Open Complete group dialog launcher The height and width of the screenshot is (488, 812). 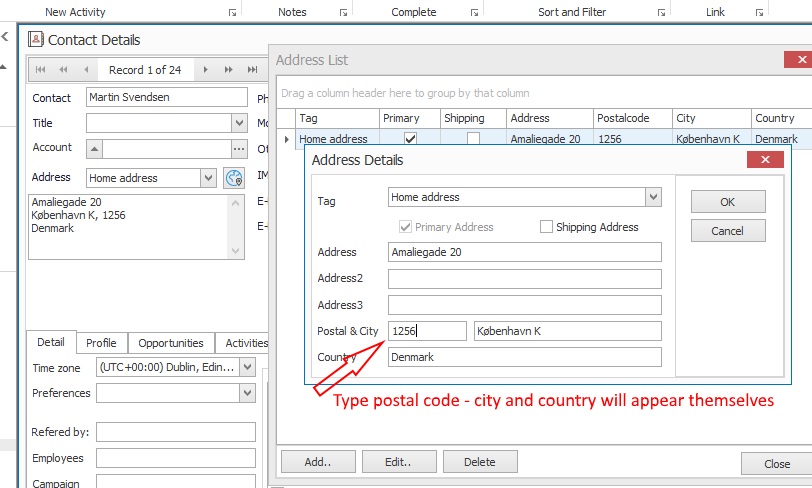pos(474,12)
